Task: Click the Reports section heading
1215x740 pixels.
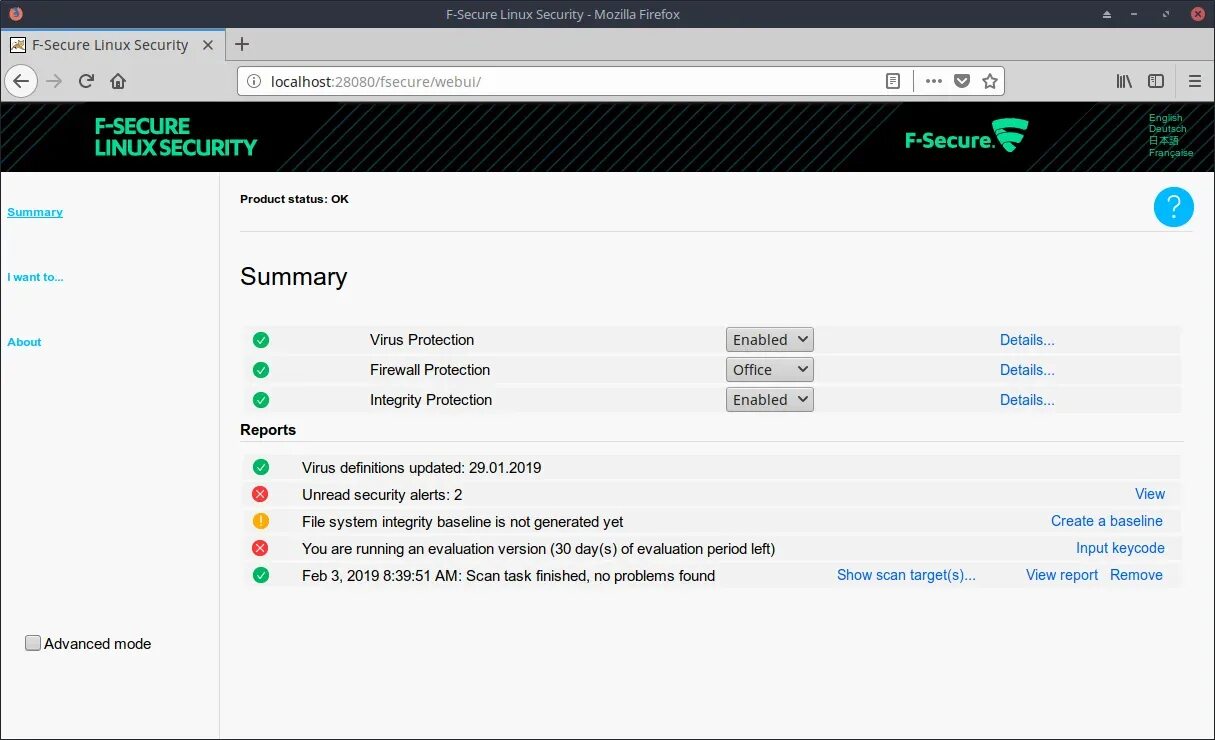Action: click(268, 430)
